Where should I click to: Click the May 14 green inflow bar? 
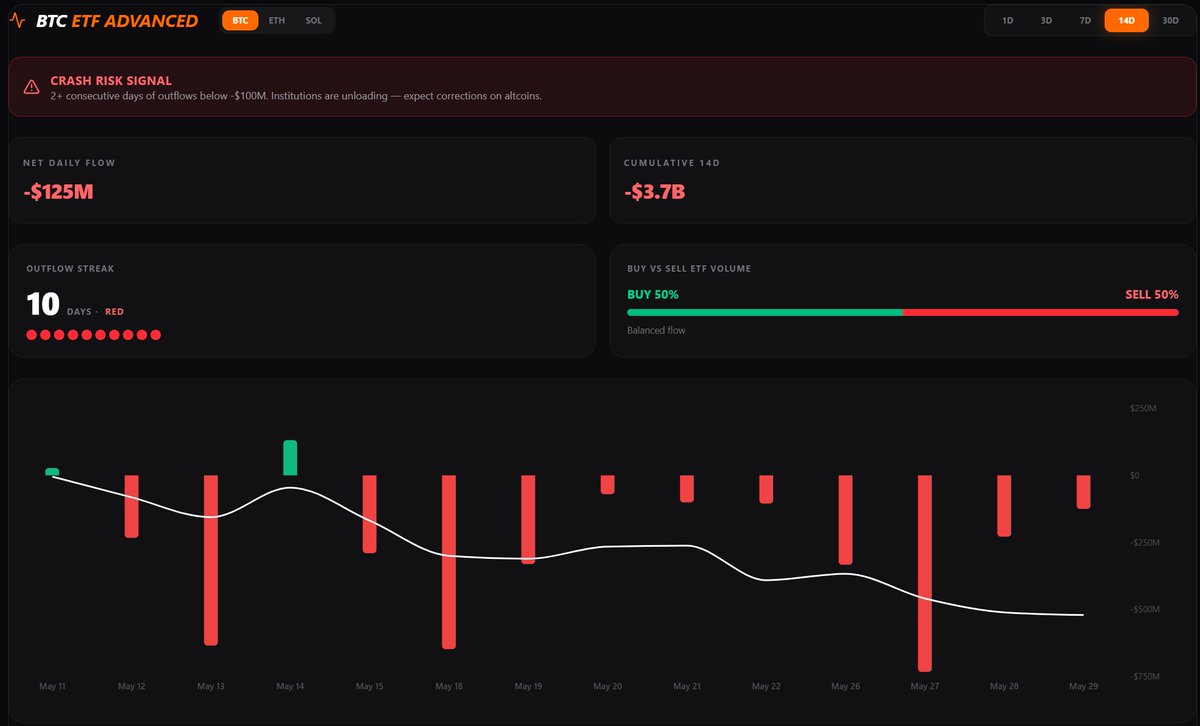click(290, 457)
